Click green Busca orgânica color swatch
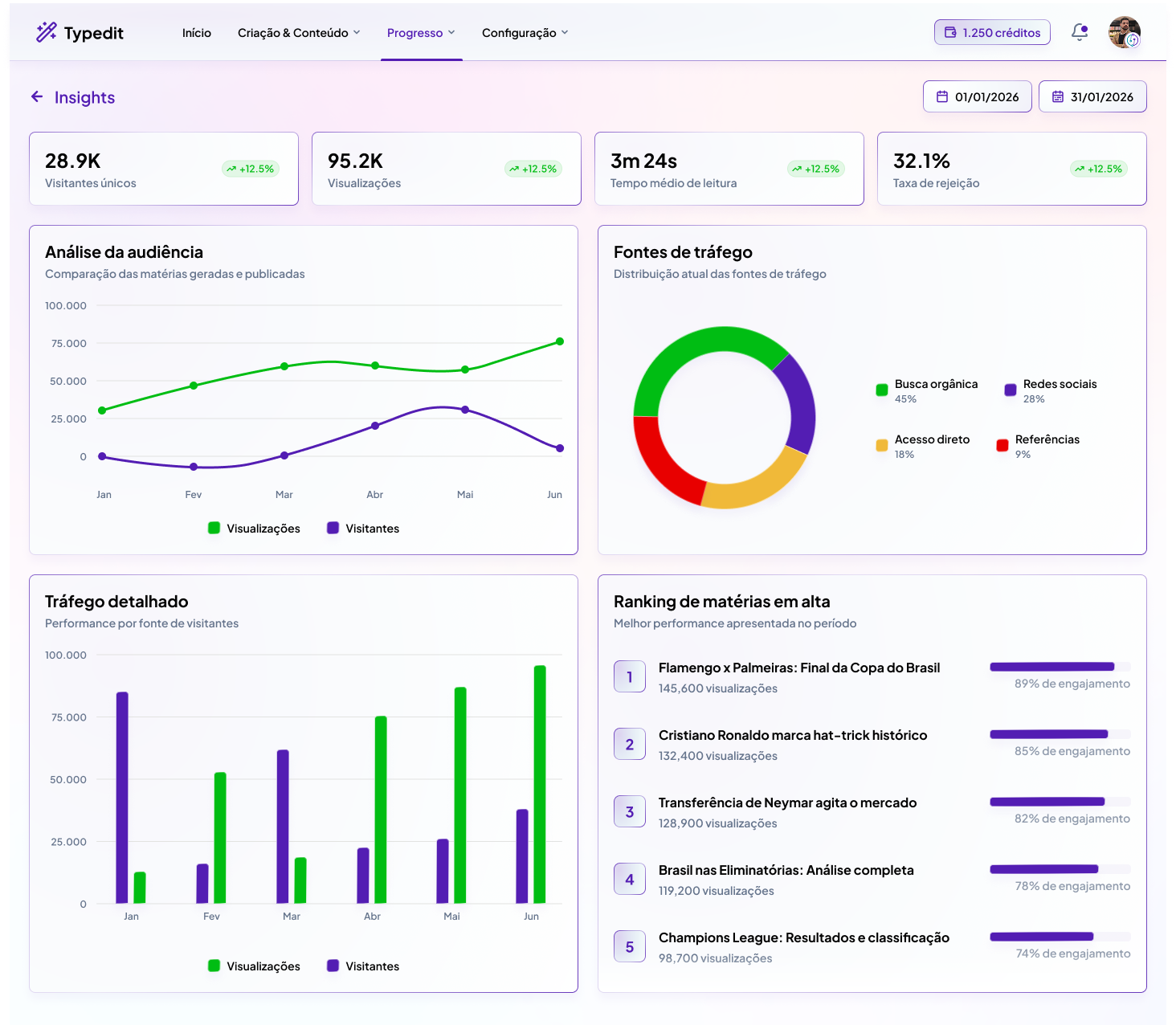1176x1025 pixels. coord(882,390)
